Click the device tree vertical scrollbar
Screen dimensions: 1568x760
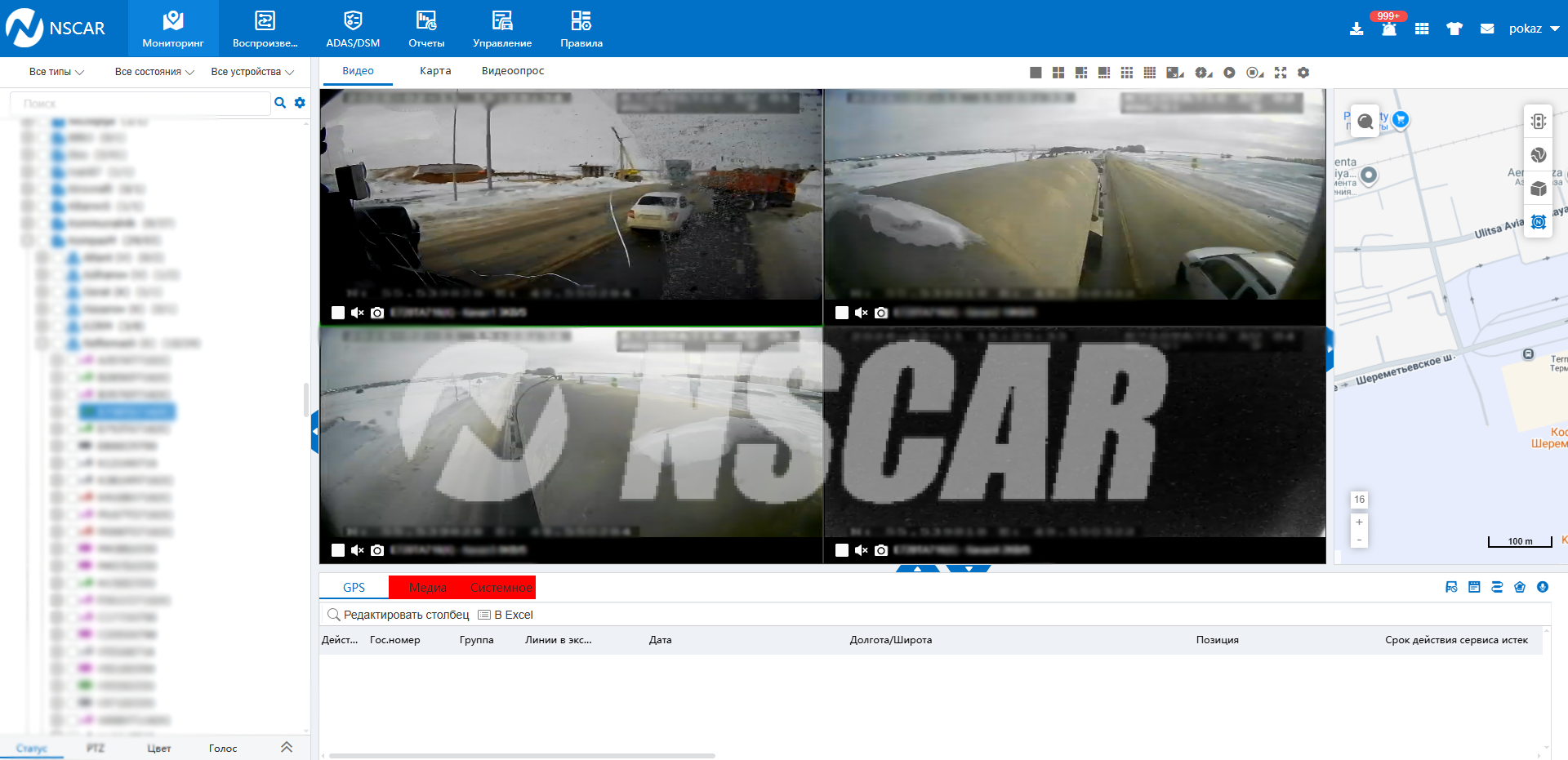point(306,400)
